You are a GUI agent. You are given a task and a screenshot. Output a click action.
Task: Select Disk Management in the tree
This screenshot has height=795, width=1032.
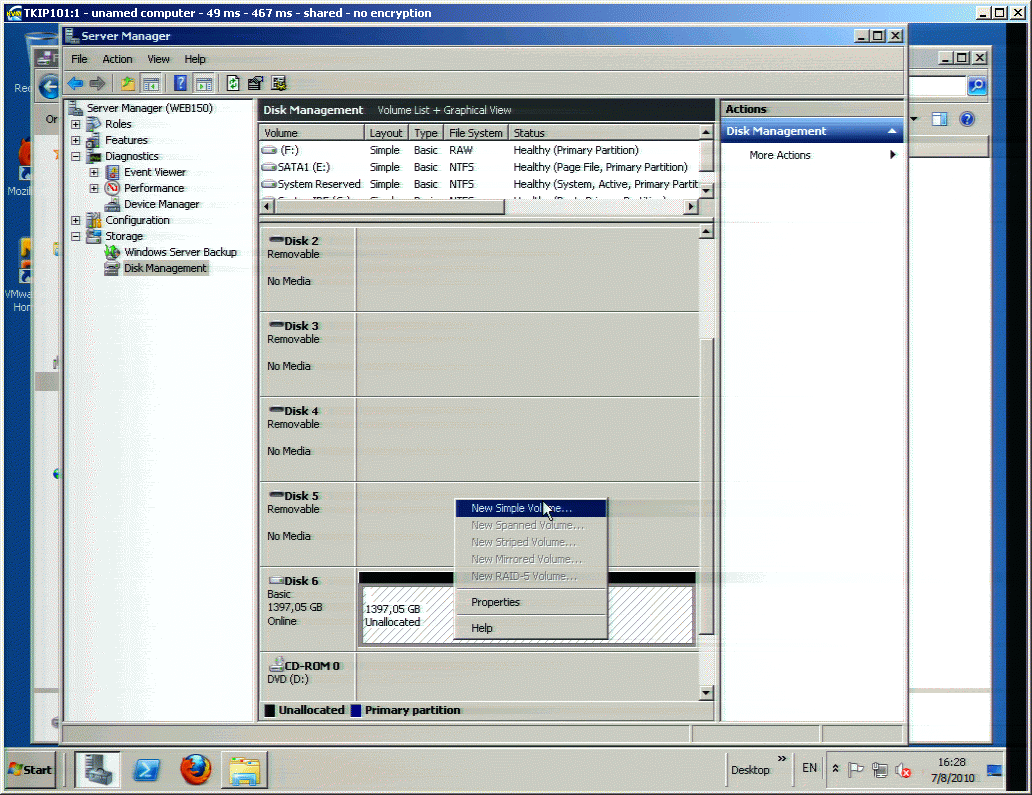pos(165,269)
